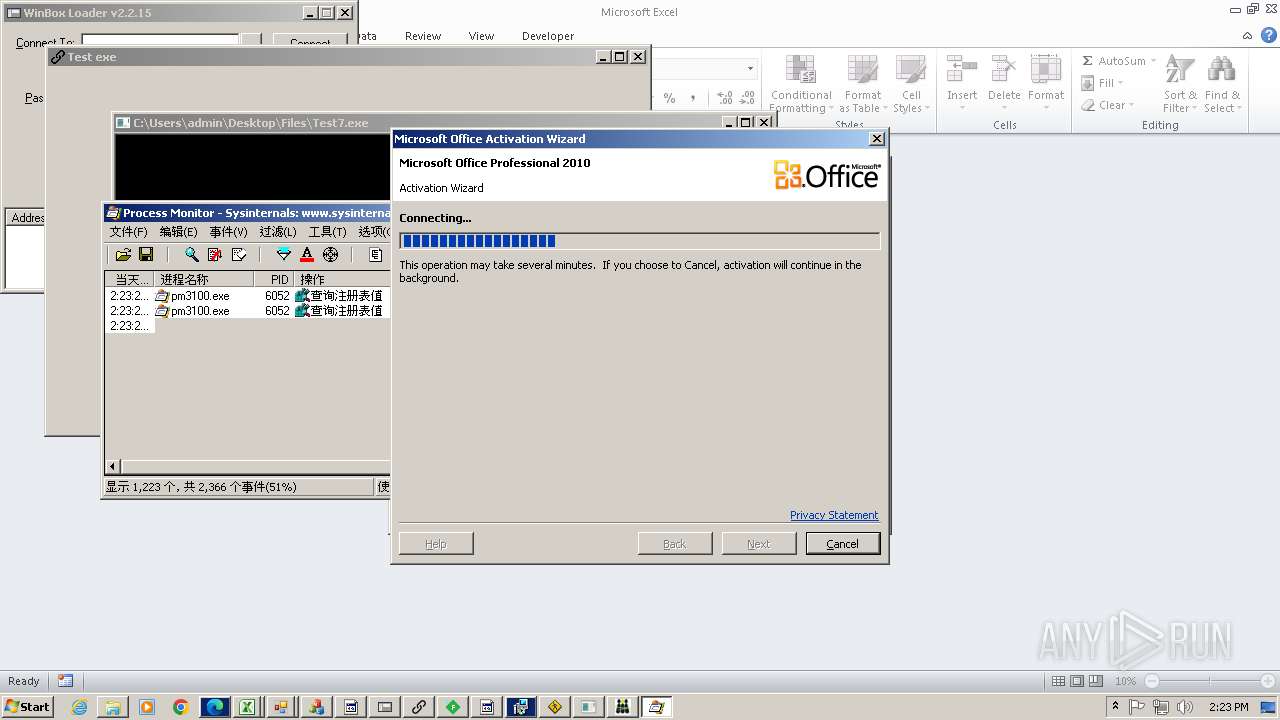Click Windows Start button

tap(28, 707)
